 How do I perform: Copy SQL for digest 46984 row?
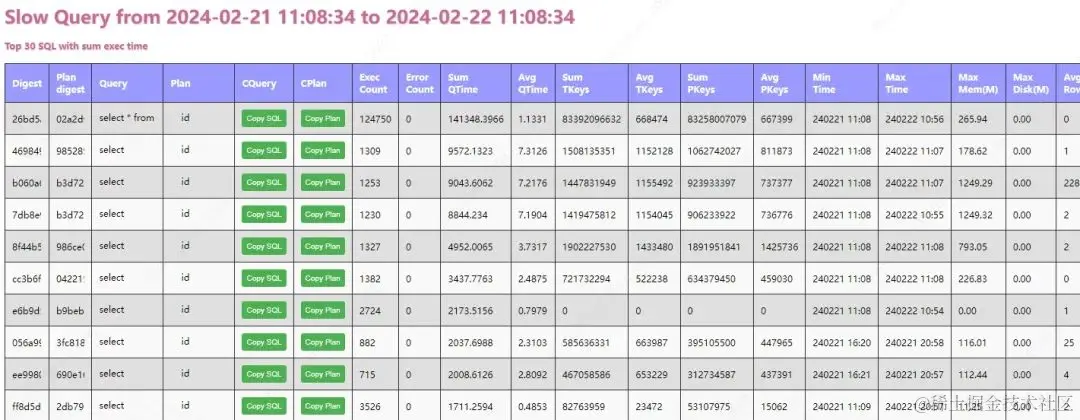click(264, 151)
